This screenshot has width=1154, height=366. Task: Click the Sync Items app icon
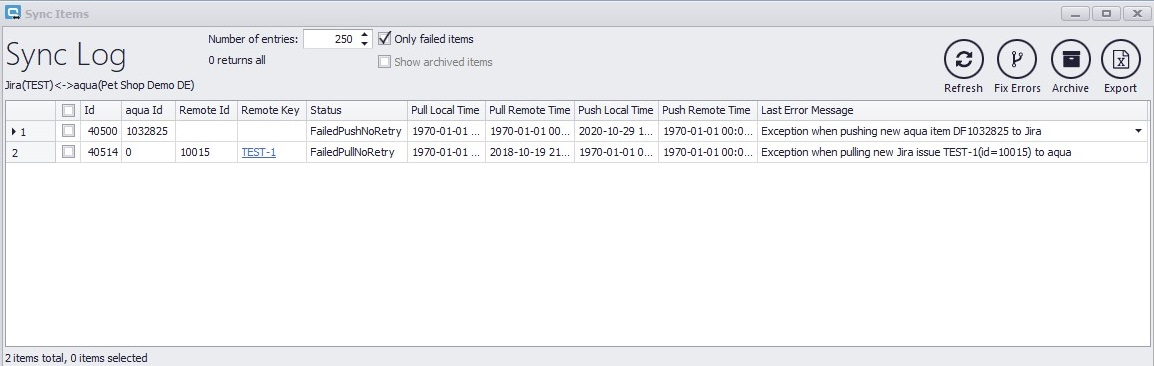13,13
